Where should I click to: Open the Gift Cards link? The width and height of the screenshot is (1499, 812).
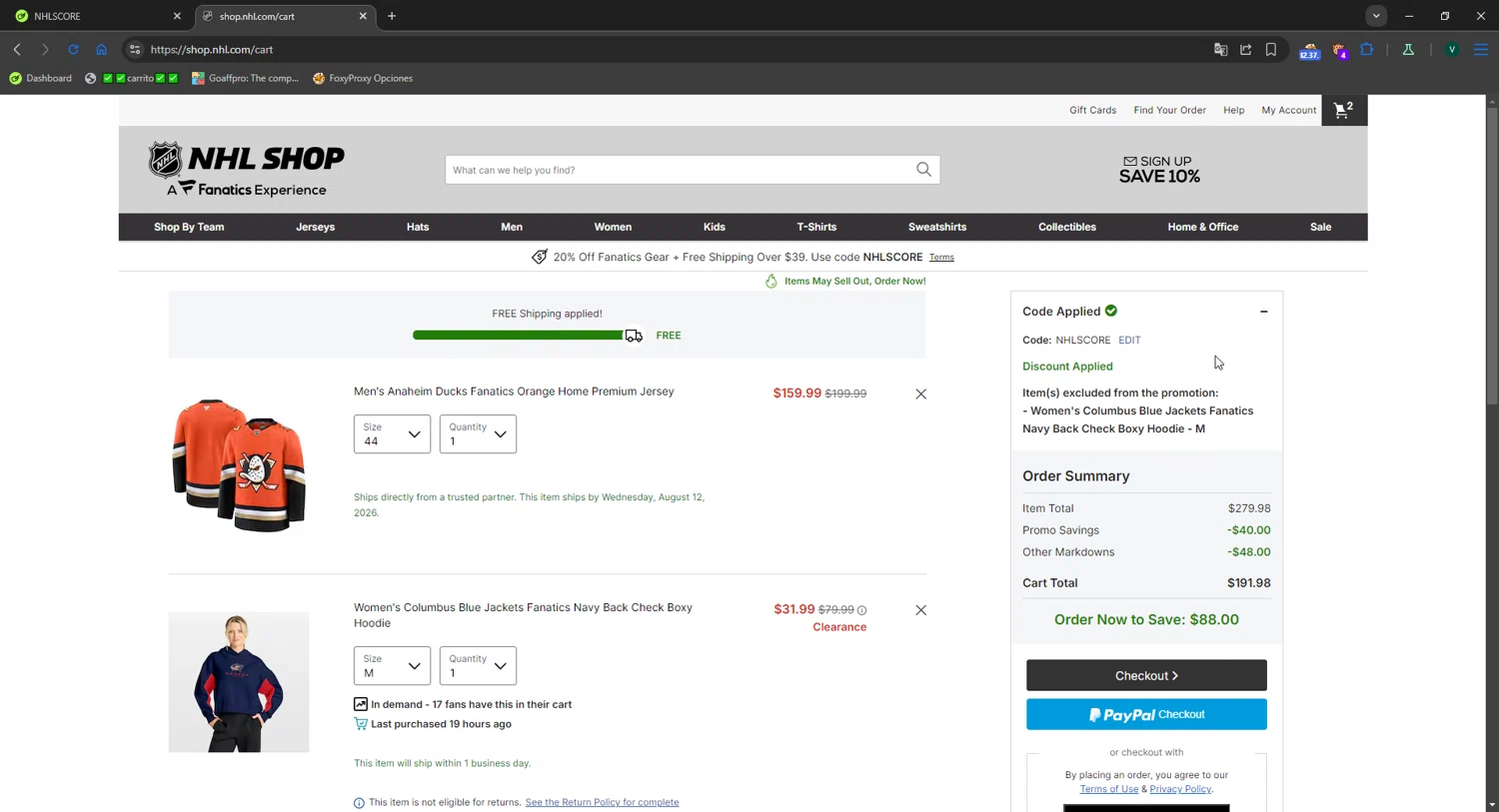tap(1092, 110)
